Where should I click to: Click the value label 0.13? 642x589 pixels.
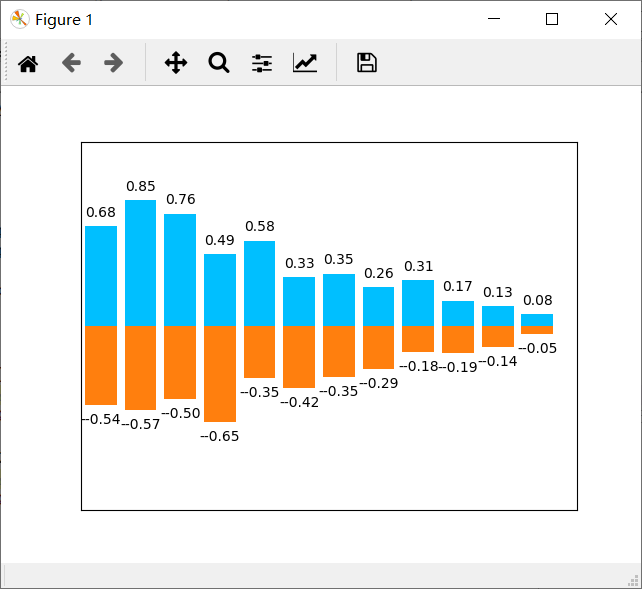(x=498, y=292)
